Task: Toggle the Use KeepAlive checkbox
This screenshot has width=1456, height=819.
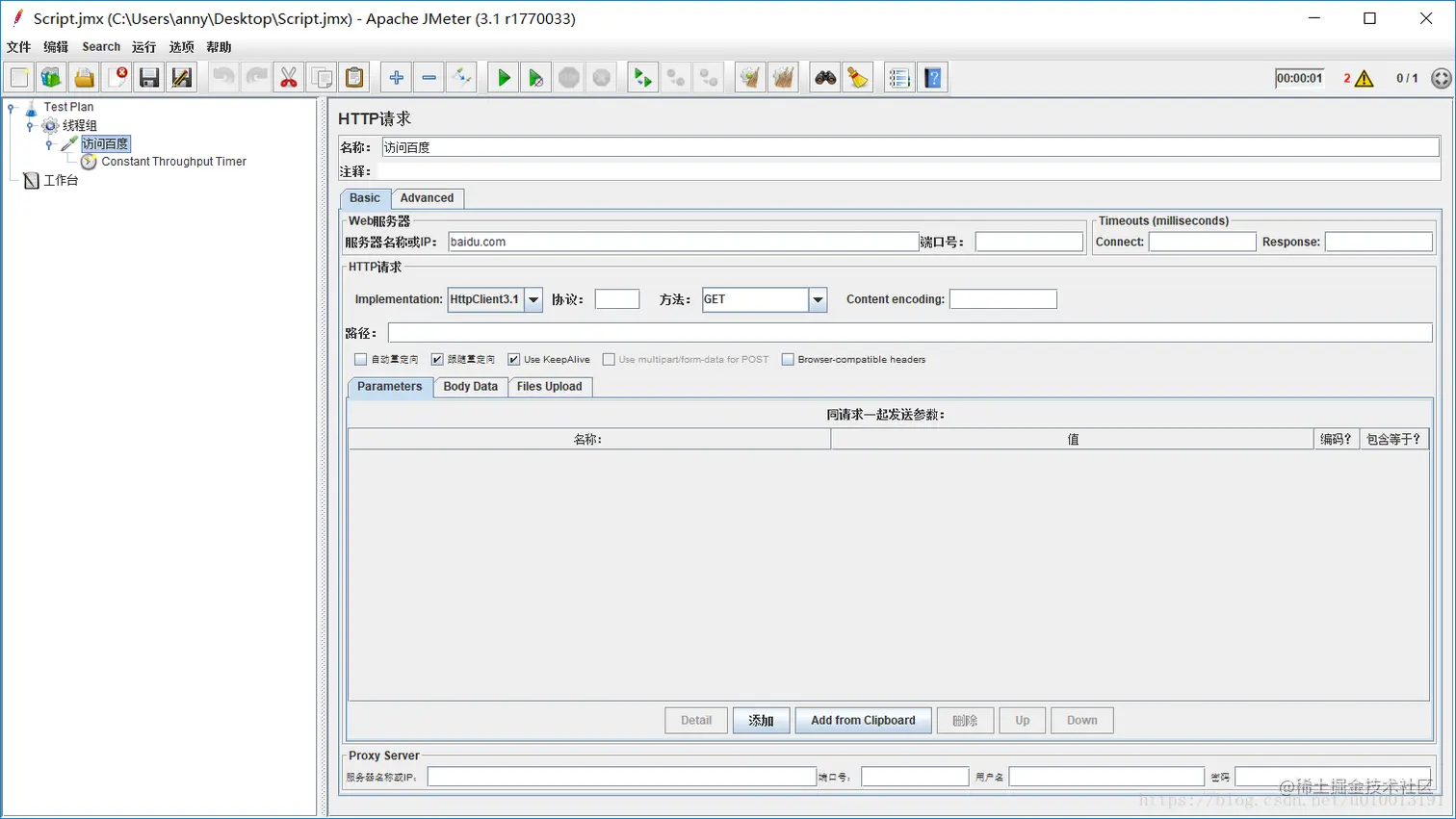Action: (513, 359)
